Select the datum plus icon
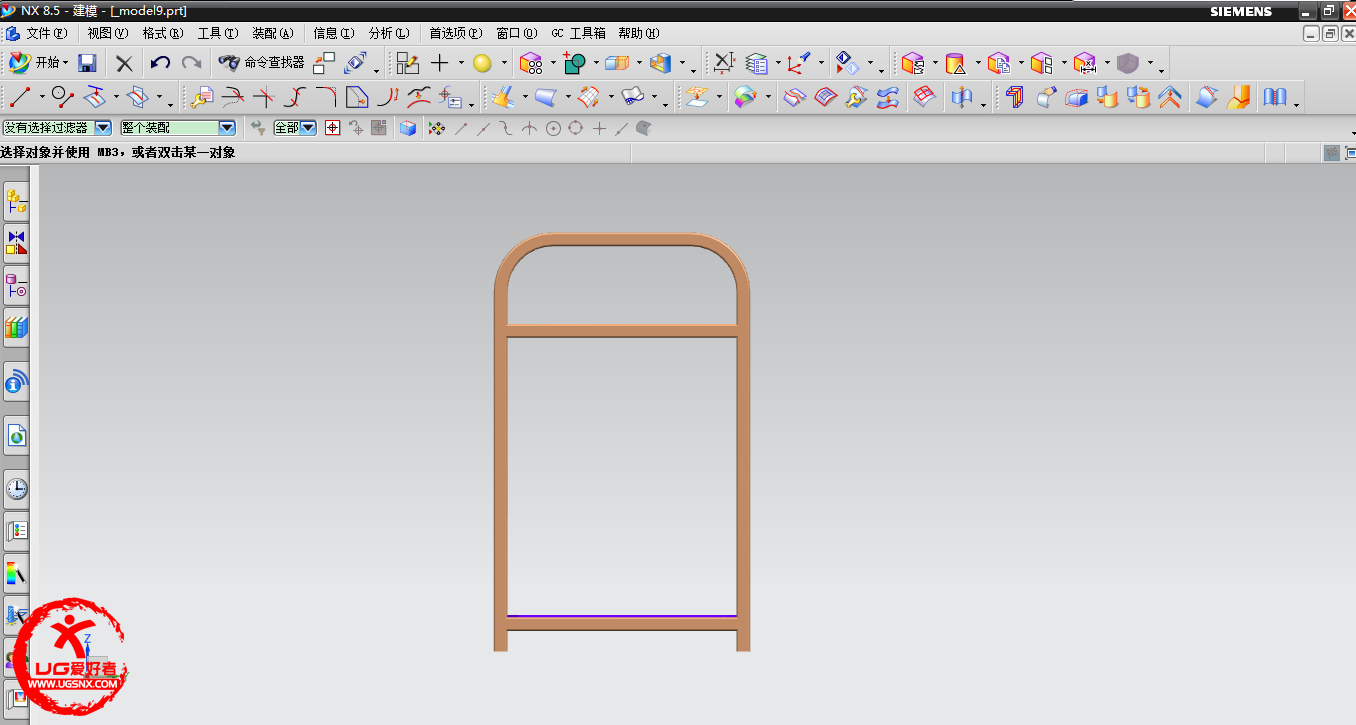 [439, 63]
